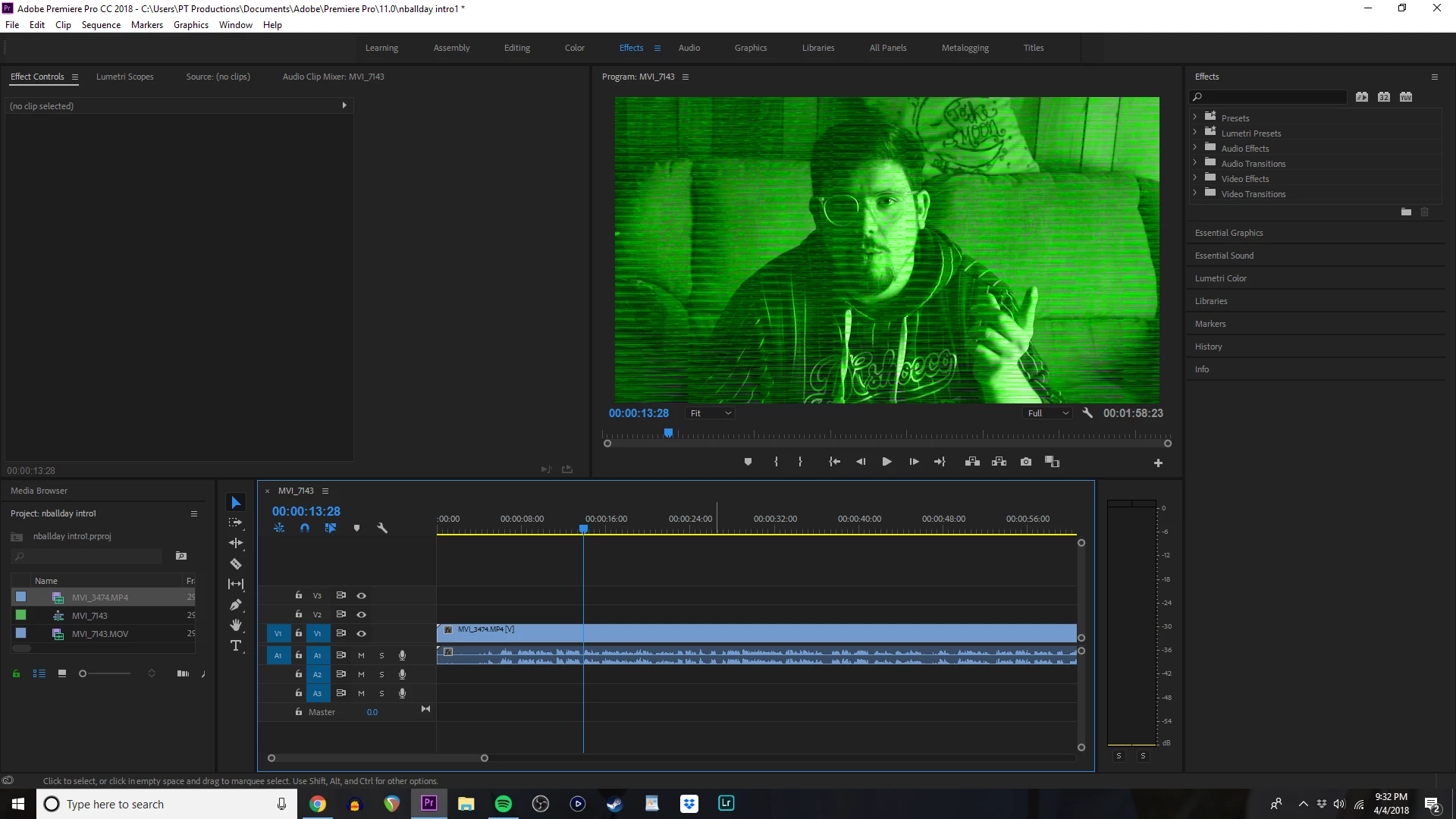Select the Hand tool
This screenshot has width=1456, height=819.
click(x=236, y=625)
